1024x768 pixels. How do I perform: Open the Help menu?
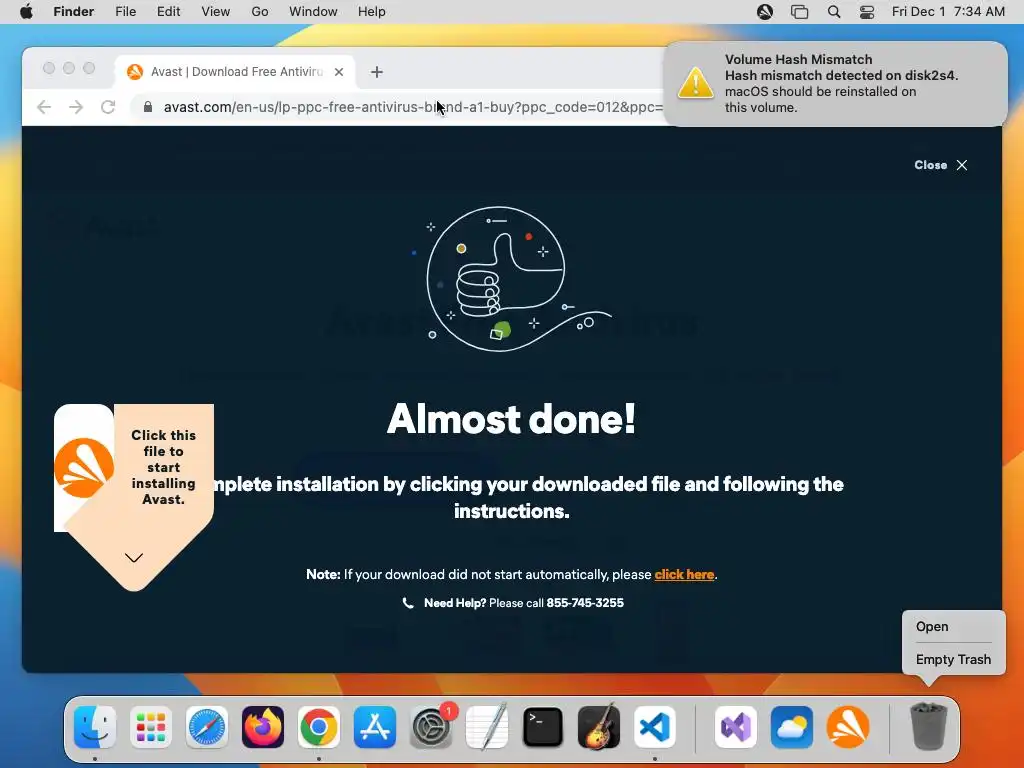(x=372, y=12)
